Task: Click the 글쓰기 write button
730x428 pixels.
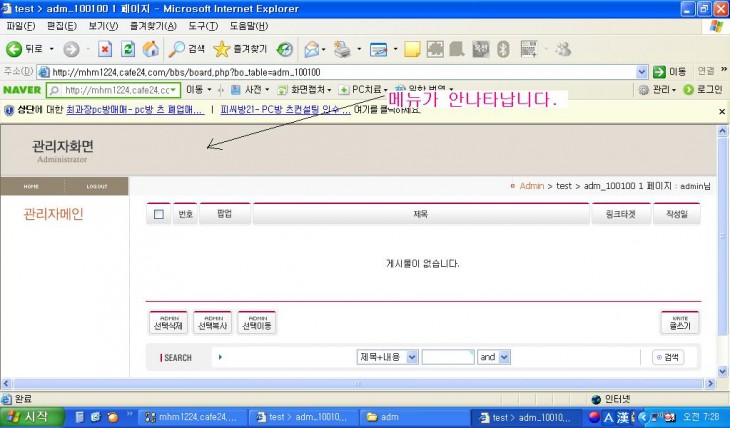Action: pos(680,323)
